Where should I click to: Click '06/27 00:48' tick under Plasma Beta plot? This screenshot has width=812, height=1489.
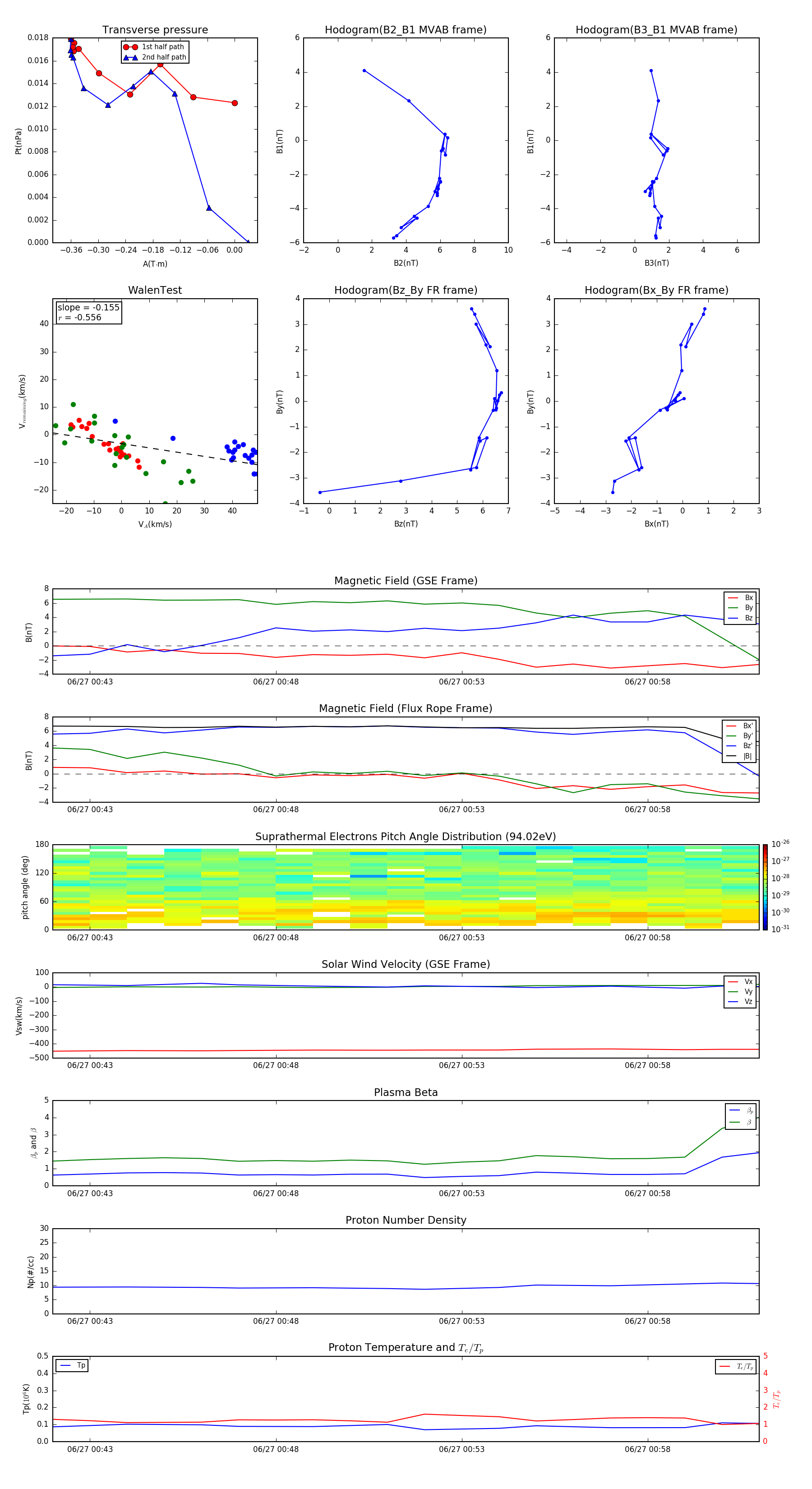point(276,1193)
